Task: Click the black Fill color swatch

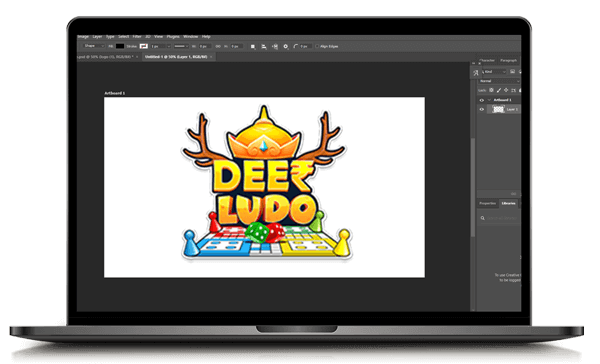Action: pyautogui.click(x=120, y=46)
